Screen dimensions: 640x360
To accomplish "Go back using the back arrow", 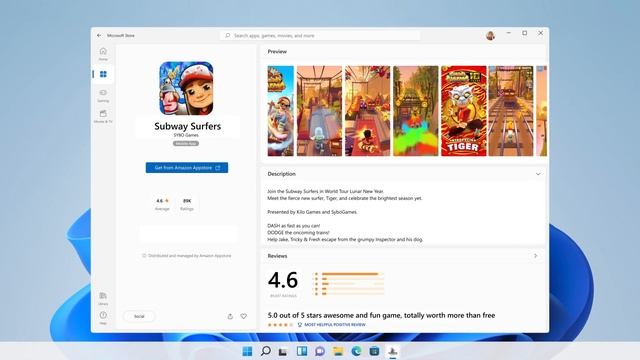I will click(99, 36).
